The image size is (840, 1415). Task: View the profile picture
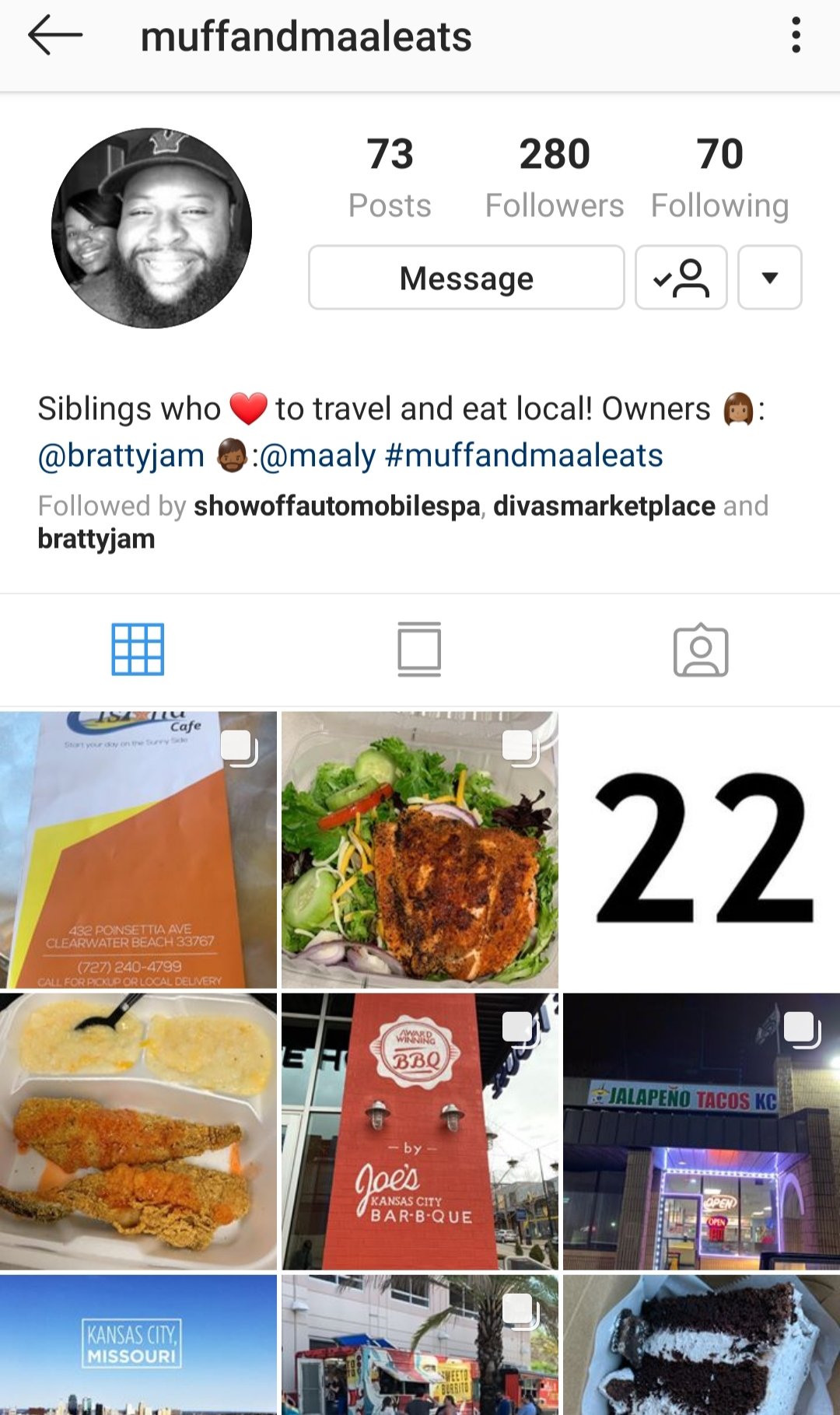point(152,228)
